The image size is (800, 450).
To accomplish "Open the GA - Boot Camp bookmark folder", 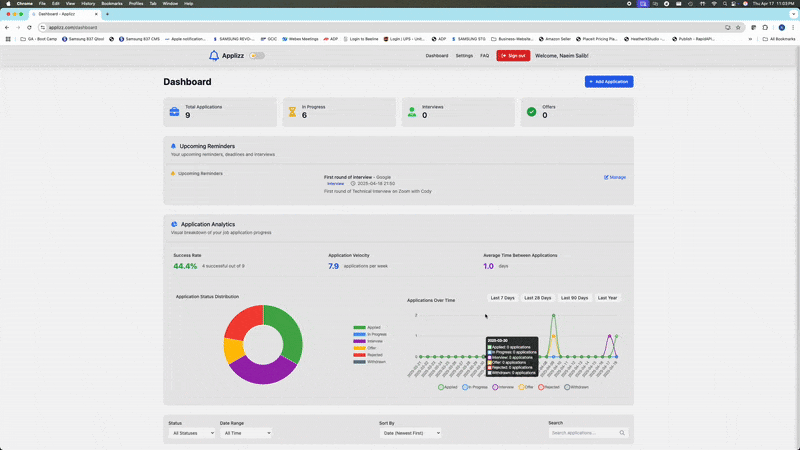I will [x=39, y=39].
